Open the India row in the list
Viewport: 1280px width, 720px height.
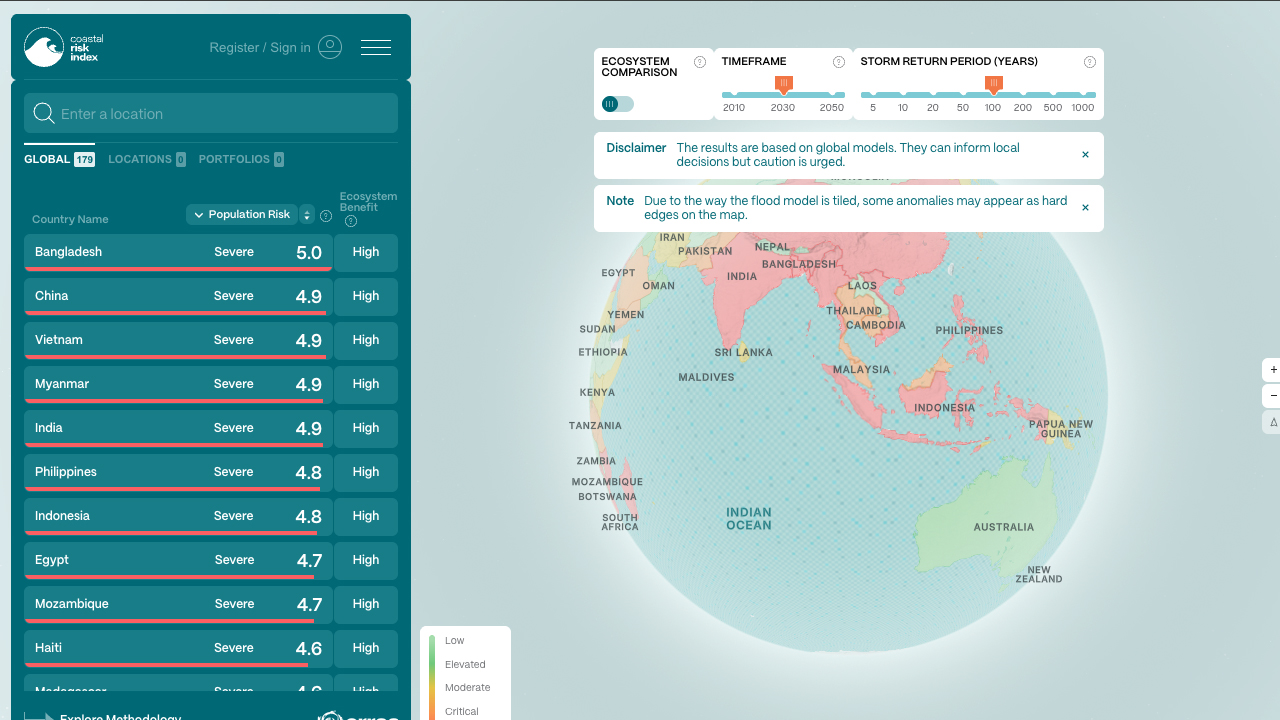pos(178,428)
